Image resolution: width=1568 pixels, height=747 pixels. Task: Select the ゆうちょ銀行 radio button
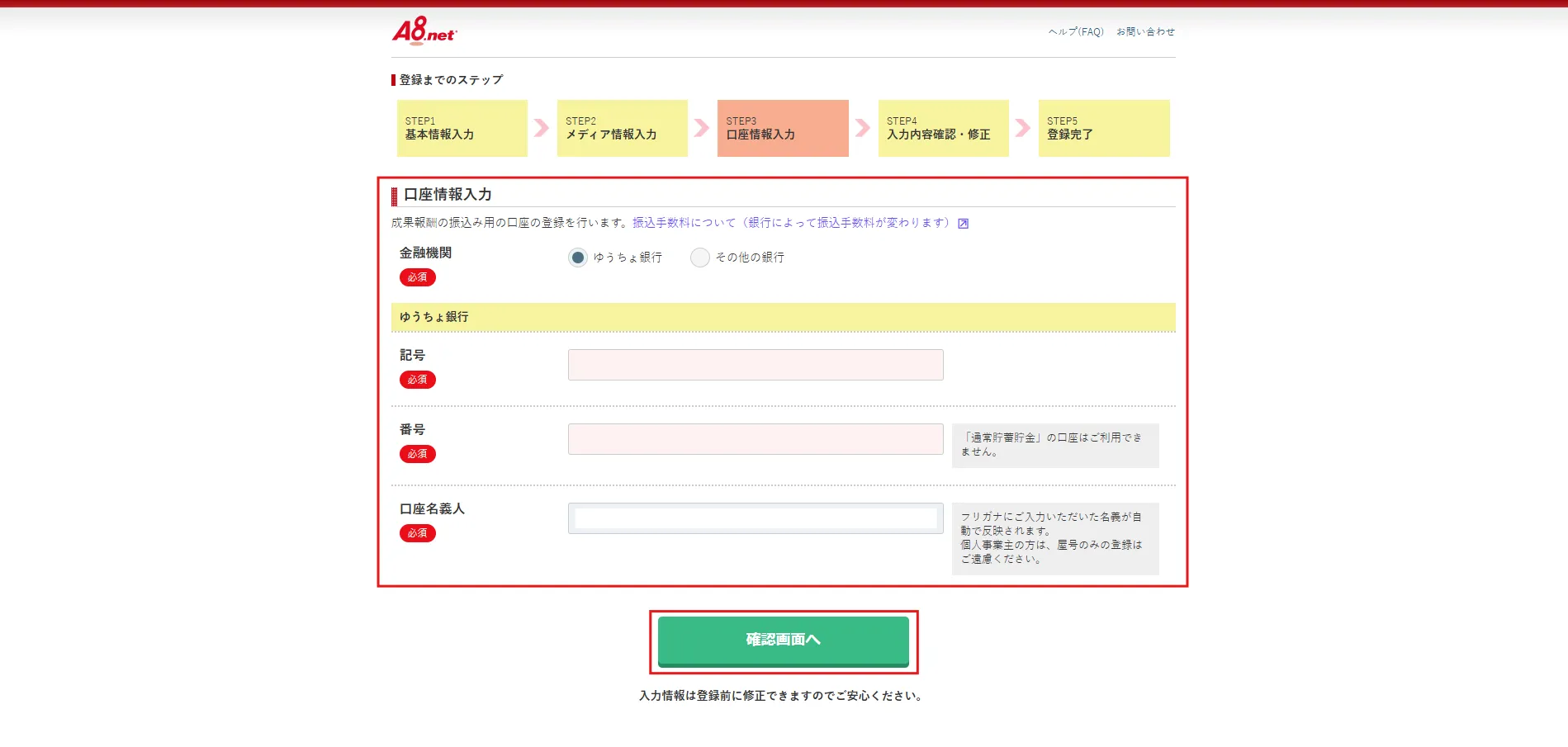point(578,258)
